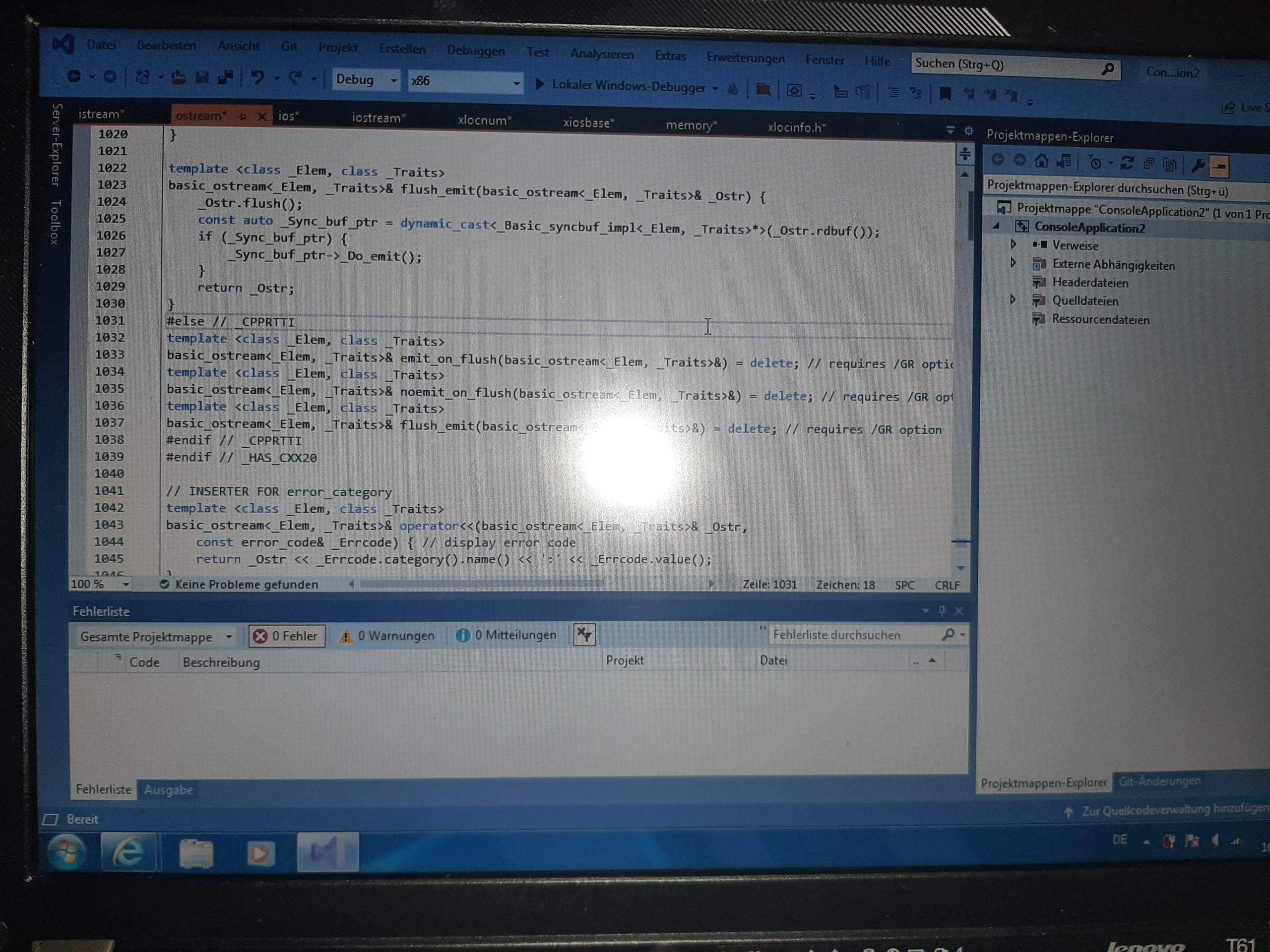The image size is (1270, 952).
Task: Refresh the Projektmappen-Explorer
Action: [1128, 164]
